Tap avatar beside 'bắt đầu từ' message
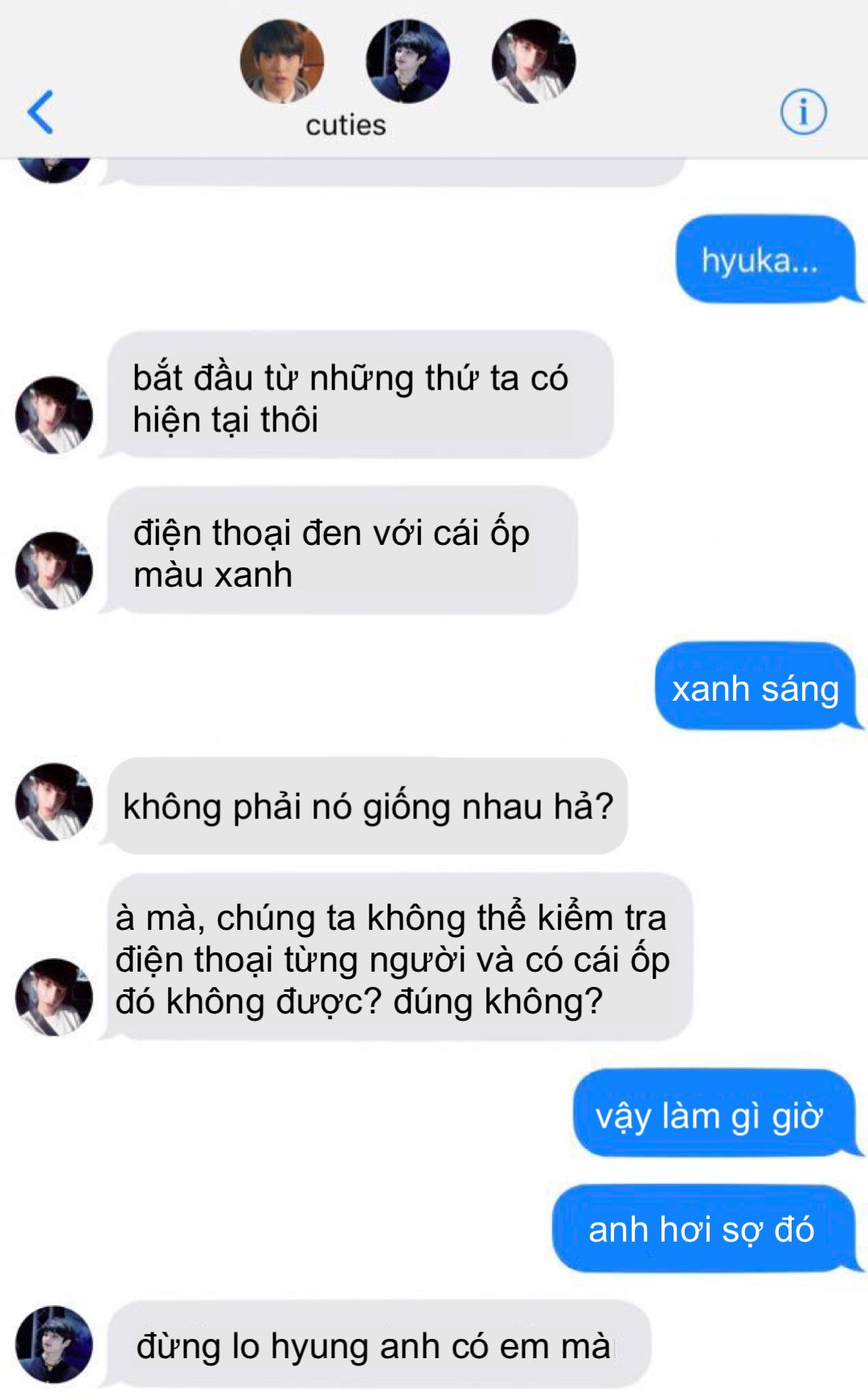This screenshot has height=1400, width=868. pos(54,415)
